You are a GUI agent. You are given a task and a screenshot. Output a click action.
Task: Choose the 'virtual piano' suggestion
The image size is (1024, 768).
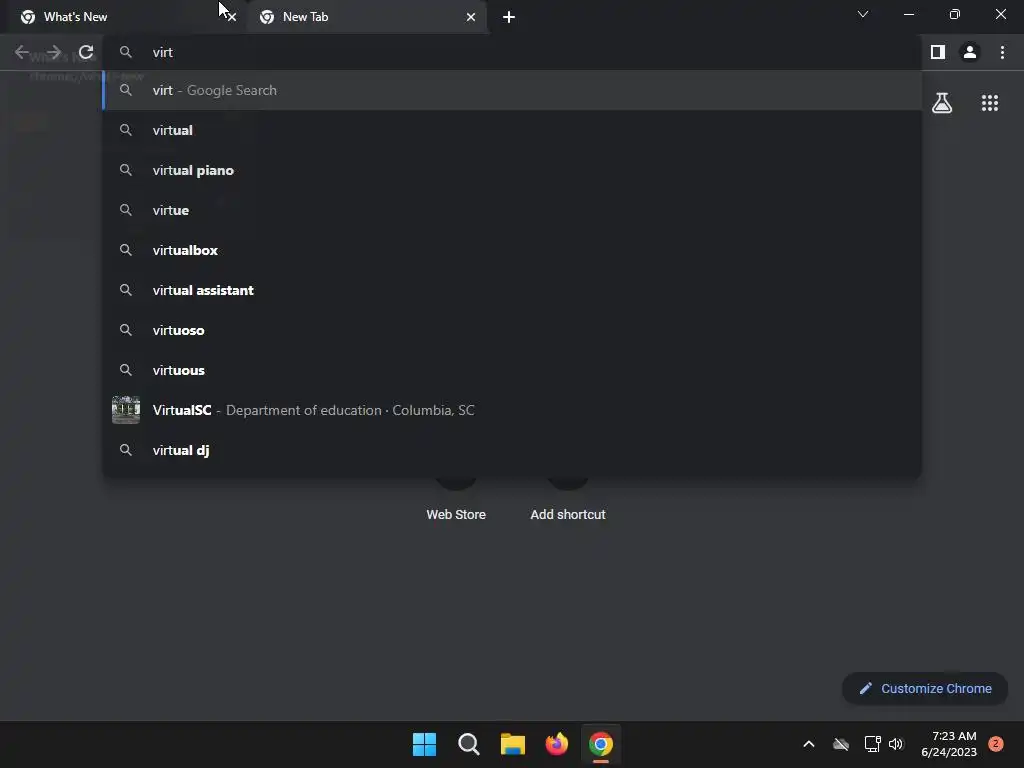513,170
